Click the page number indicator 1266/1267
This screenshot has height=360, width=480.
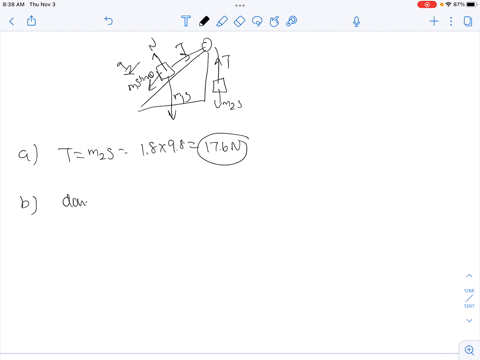pyautogui.click(x=469, y=298)
